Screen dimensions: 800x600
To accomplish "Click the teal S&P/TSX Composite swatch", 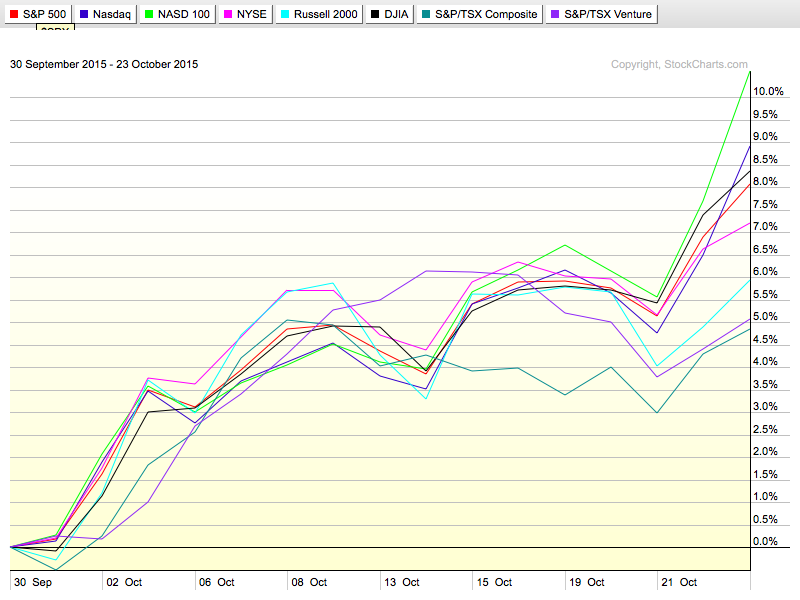I will [426, 14].
